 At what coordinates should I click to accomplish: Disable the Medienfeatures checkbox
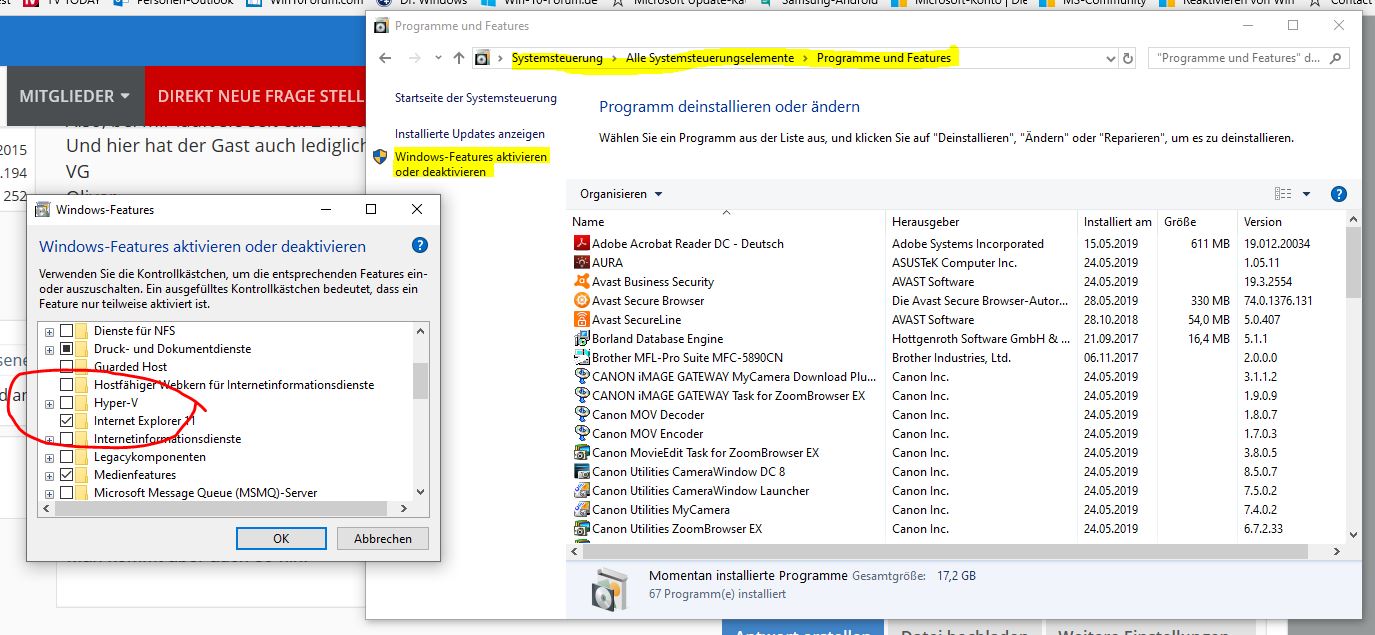[x=67, y=475]
